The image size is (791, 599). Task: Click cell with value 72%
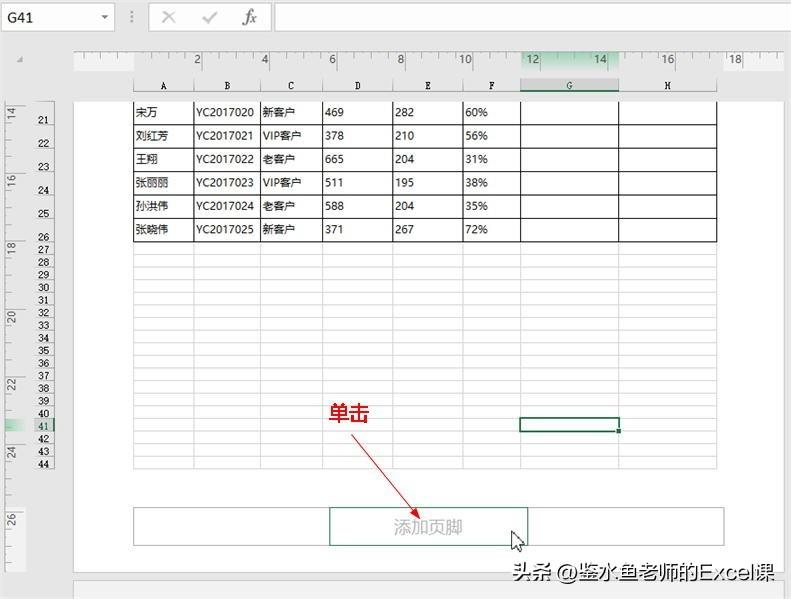491,230
